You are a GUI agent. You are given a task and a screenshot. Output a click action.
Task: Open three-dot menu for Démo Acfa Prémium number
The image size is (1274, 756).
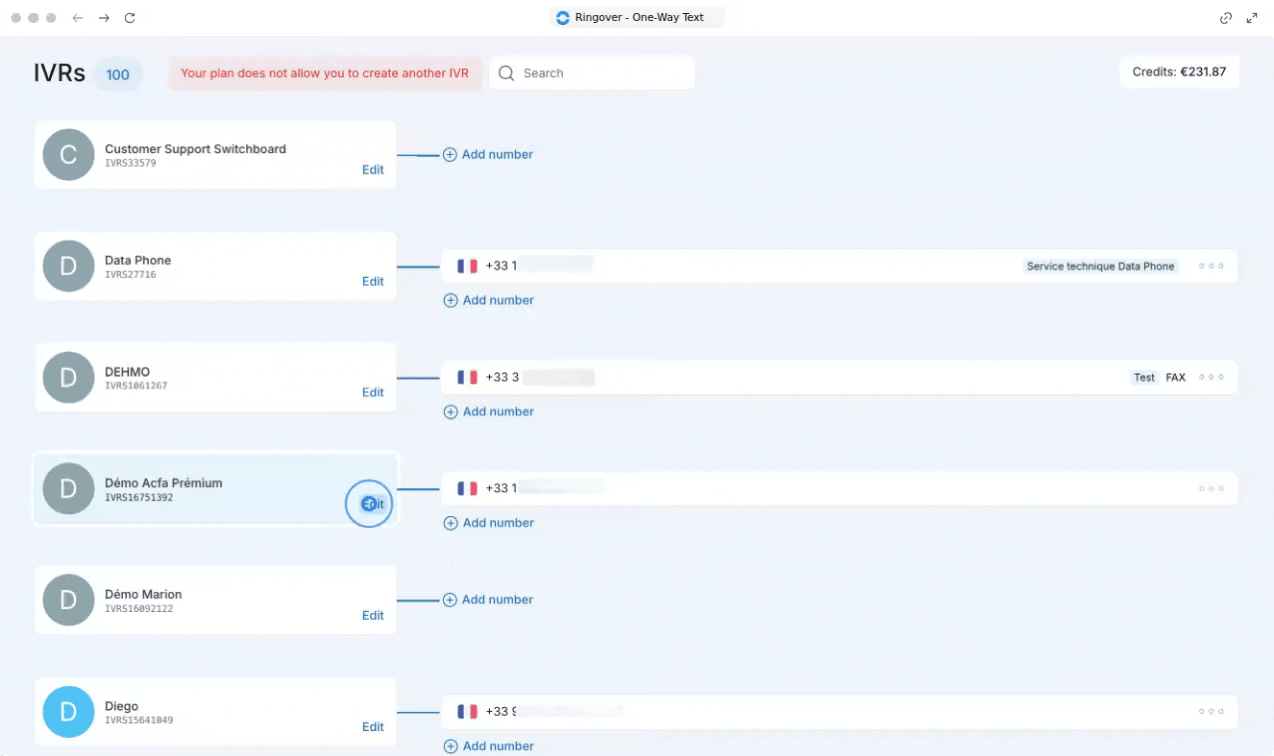(1211, 489)
